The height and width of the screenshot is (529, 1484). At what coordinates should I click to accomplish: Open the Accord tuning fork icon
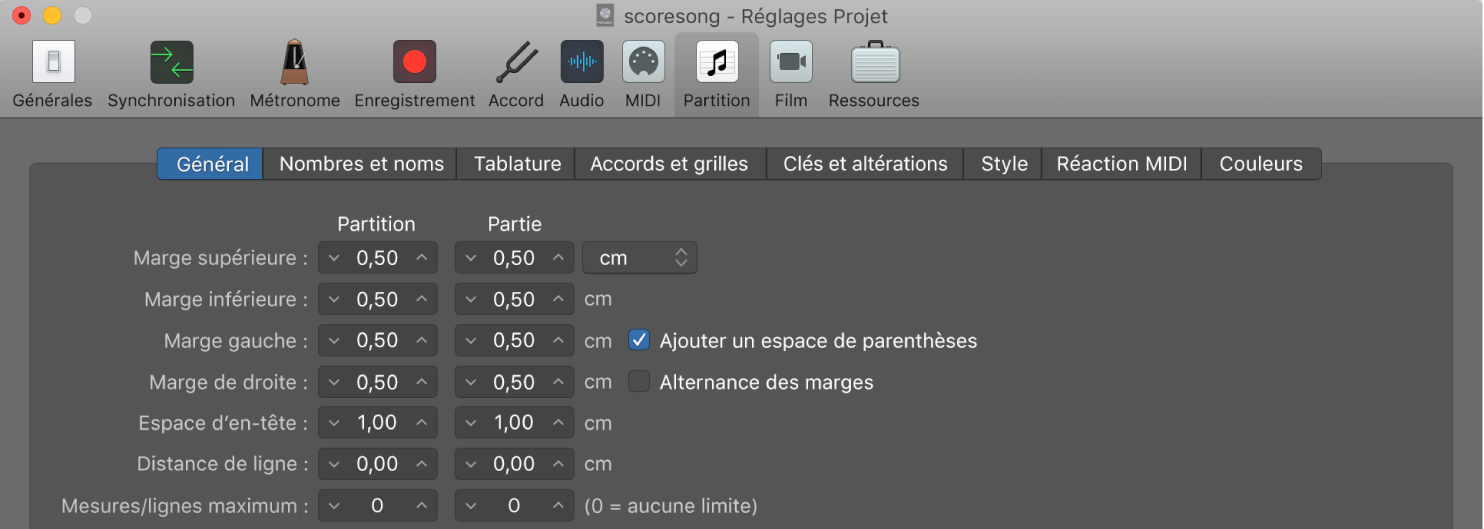pyautogui.click(x=516, y=62)
